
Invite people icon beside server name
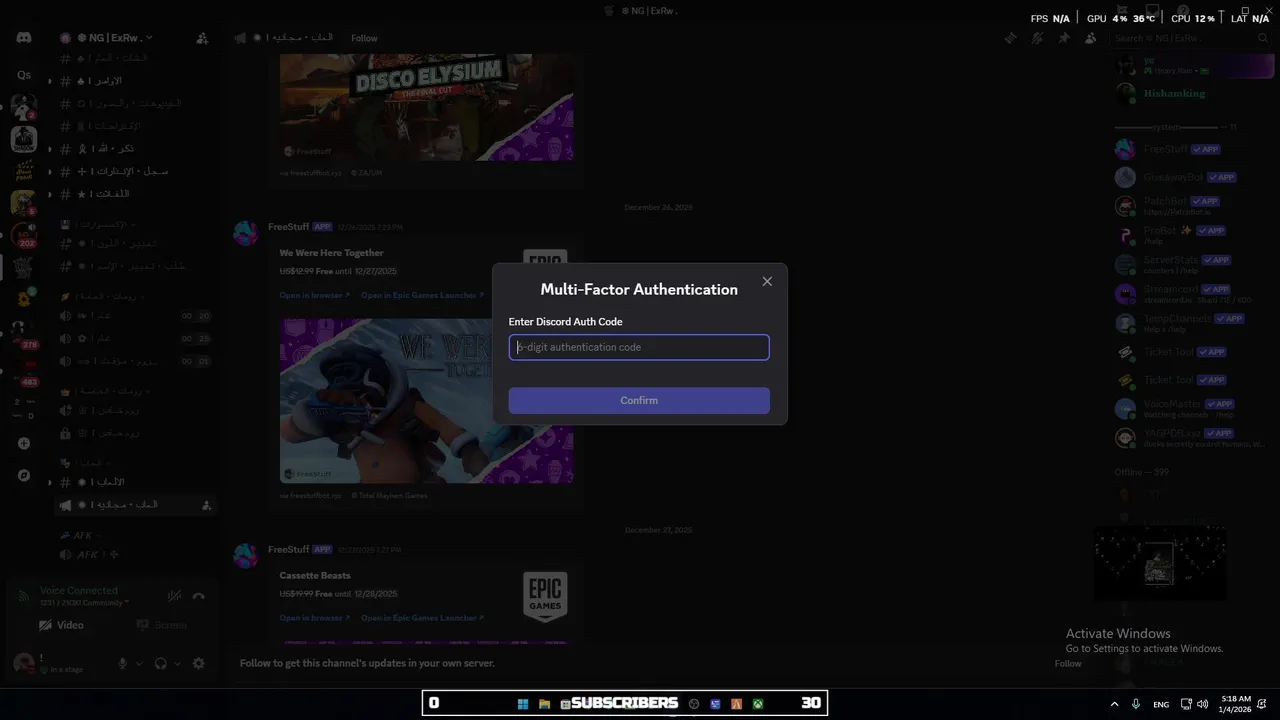[202, 38]
